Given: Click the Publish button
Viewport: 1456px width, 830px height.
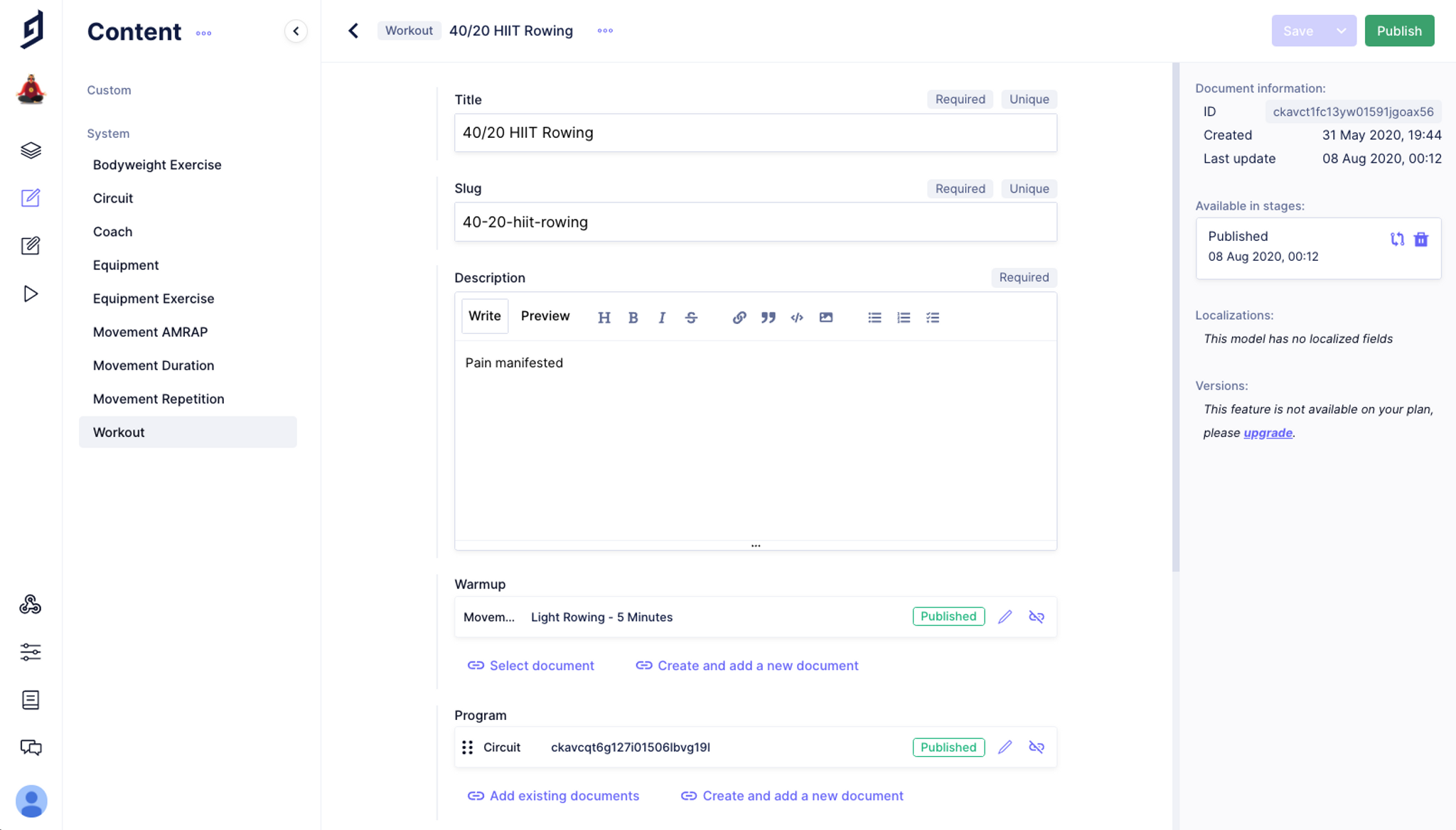Looking at the screenshot, I should (x=1398, y=31).
